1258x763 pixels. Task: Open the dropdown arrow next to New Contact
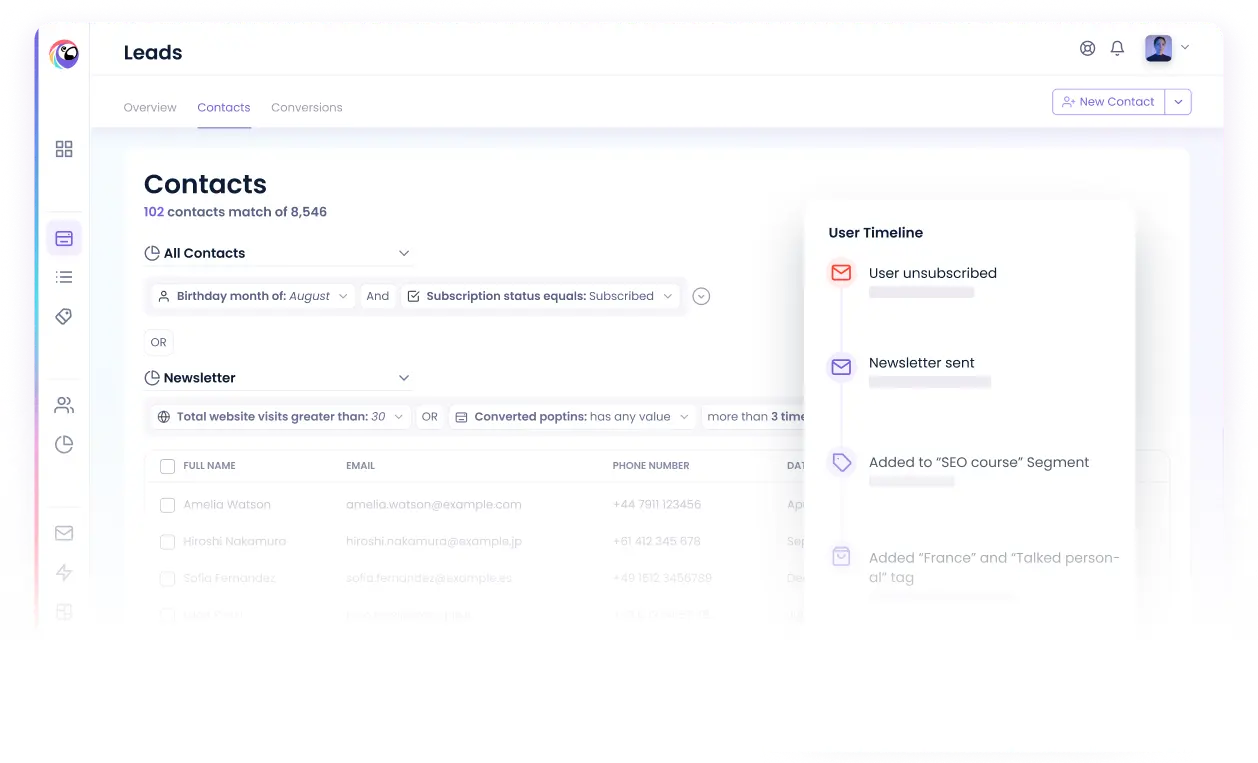1178,102
